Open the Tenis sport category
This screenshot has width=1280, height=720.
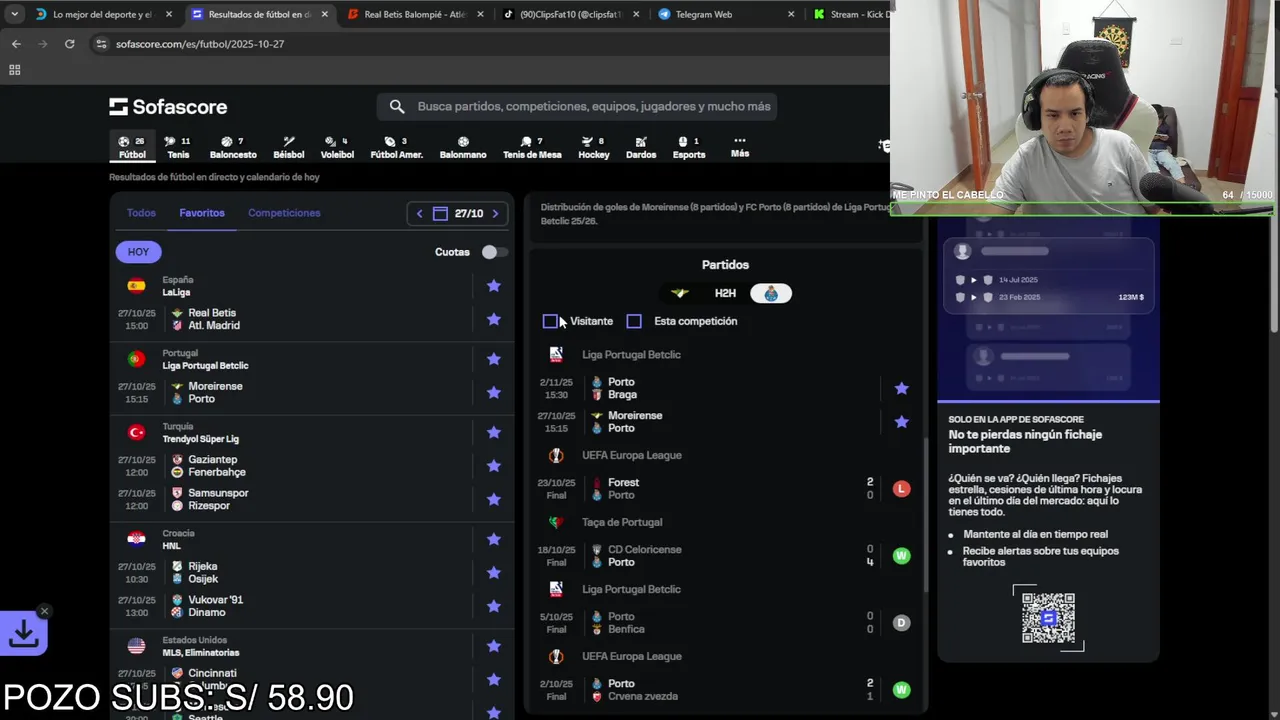(178, 147)
